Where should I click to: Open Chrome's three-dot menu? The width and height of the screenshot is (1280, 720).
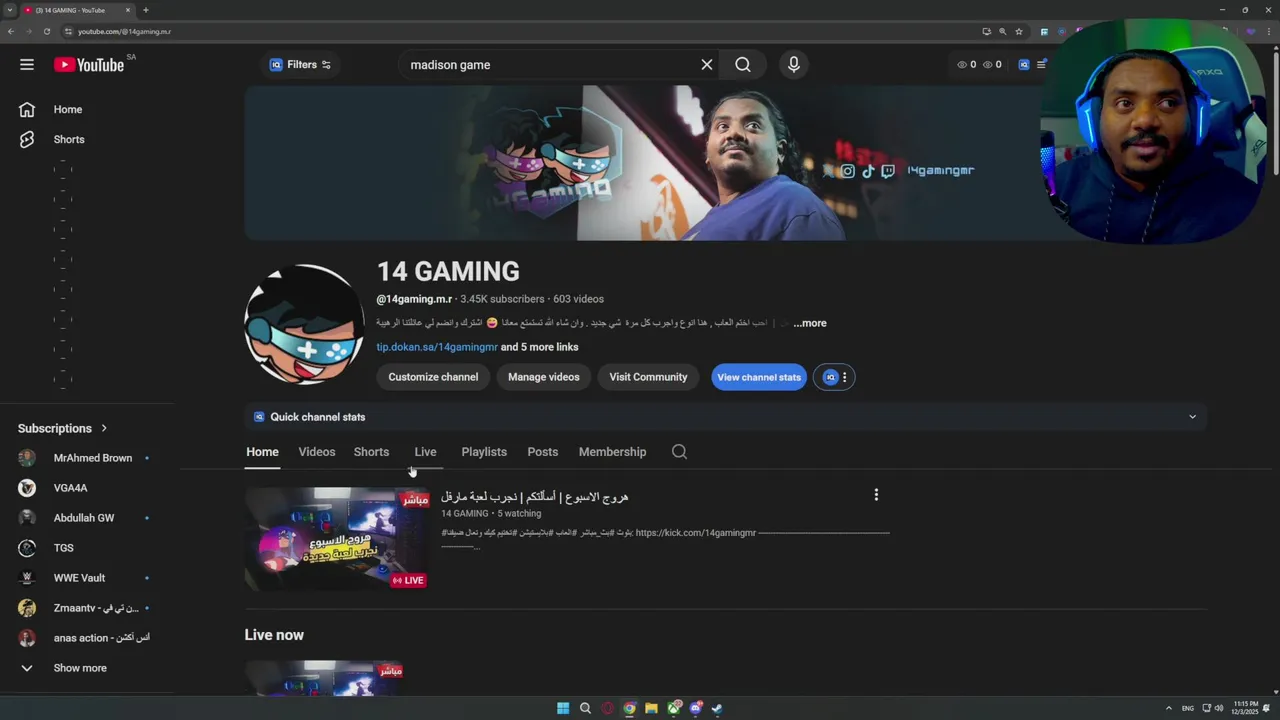click(x=1268, y=32)
